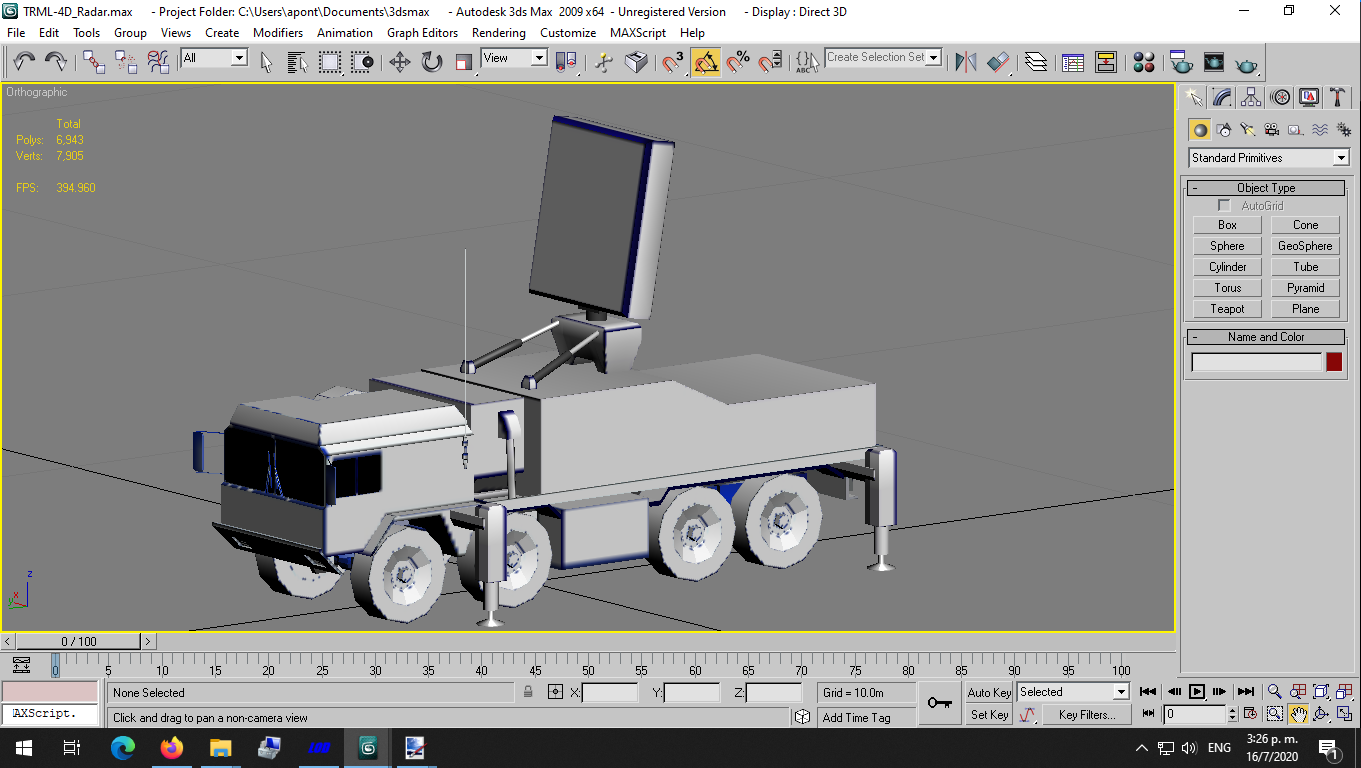The image size is (1361, 768).
Task: Click the dark red object color swatch
Action: click(1334, 362)
